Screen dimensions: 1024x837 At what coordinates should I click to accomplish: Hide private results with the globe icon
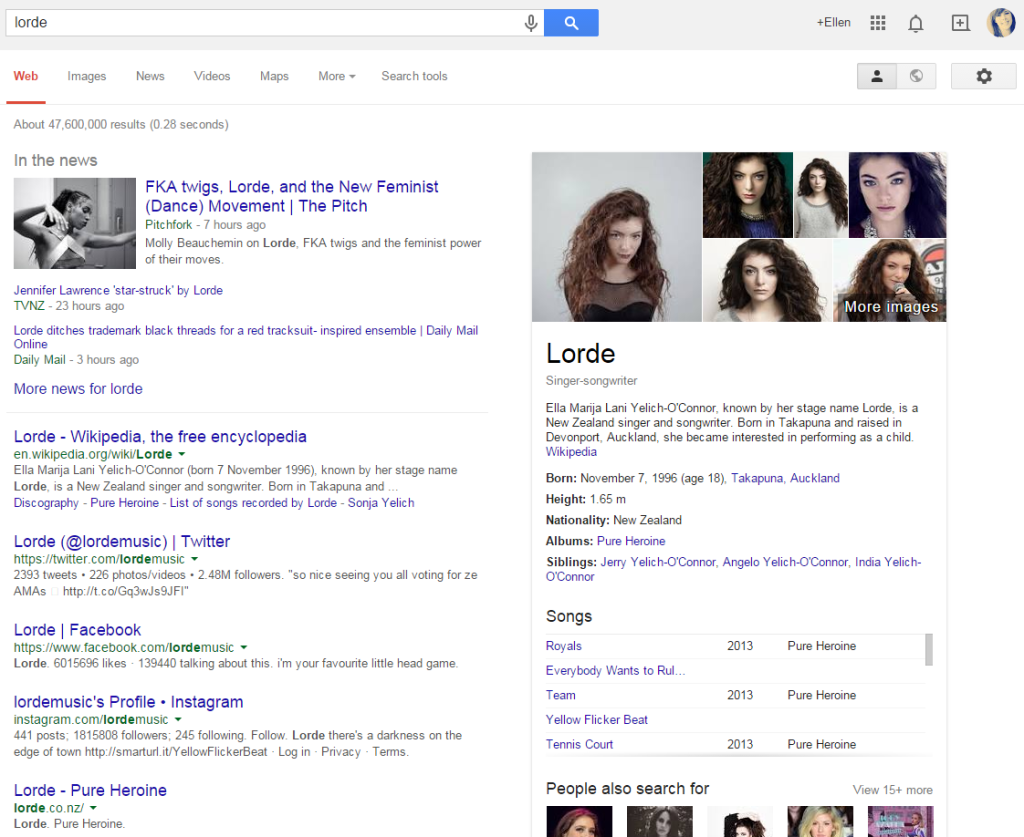(916, 76)
